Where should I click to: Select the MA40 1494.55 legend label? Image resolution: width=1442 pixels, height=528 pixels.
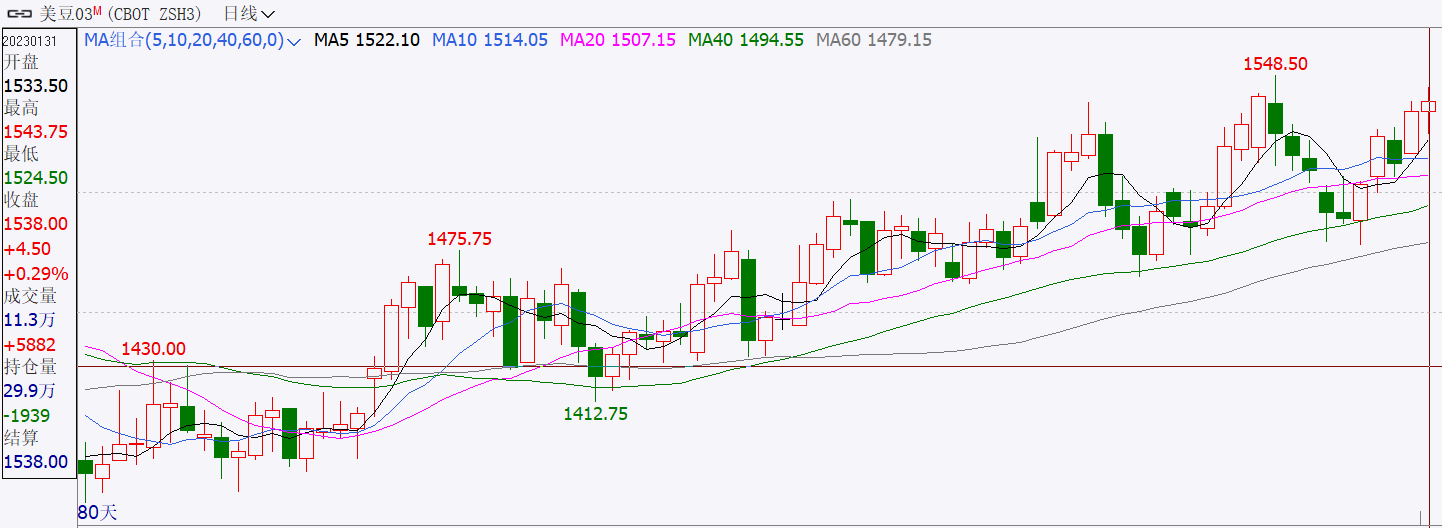746,40
